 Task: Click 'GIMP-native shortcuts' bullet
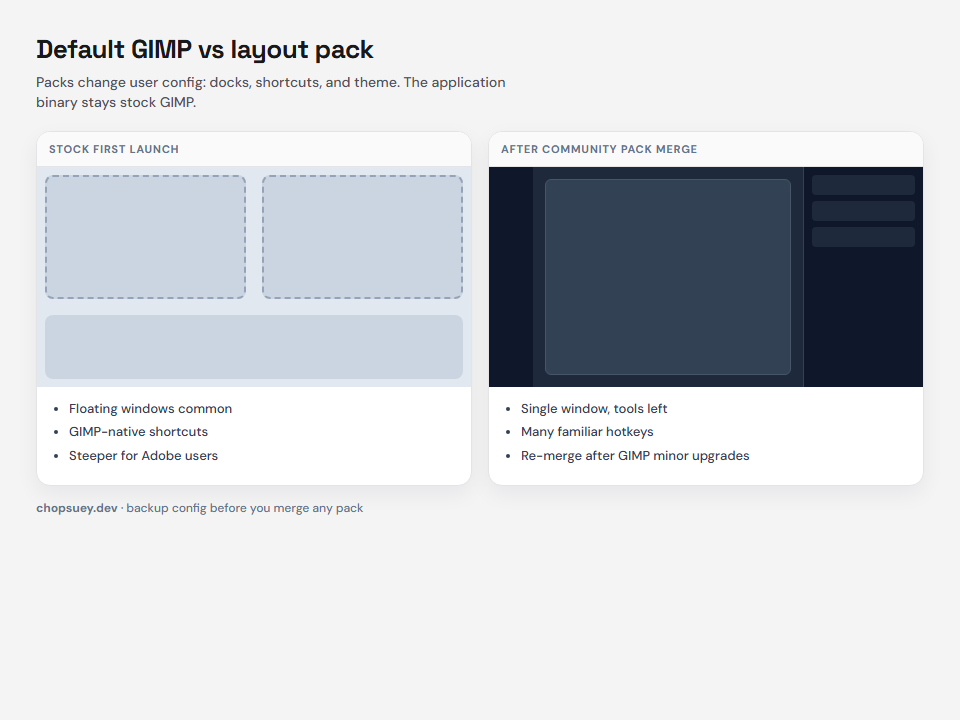(138, 432)
